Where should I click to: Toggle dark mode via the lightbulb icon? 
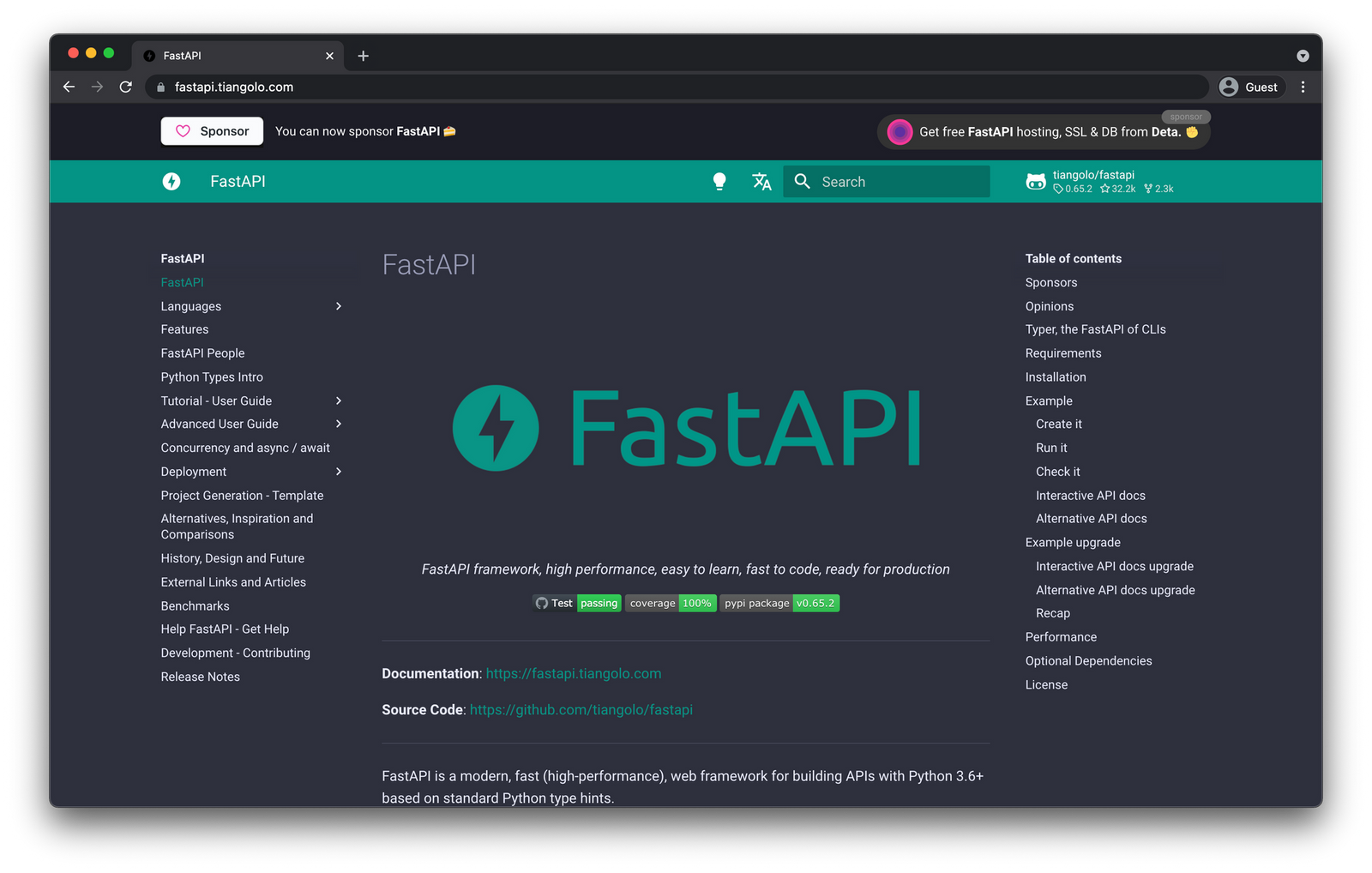pos(719,181)
